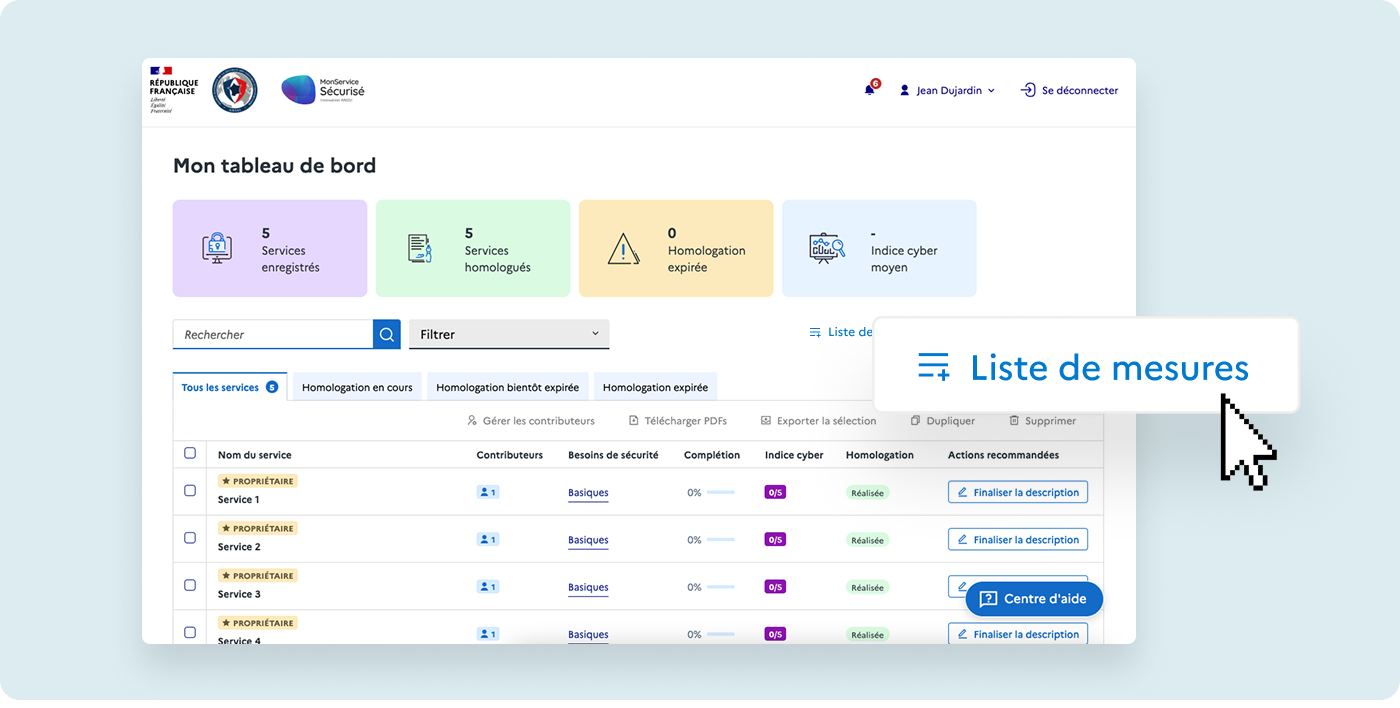This screenshot has height=708, width=1400.
Task: Click the Indice cyber moyen icon
Action: coord(827,248)
